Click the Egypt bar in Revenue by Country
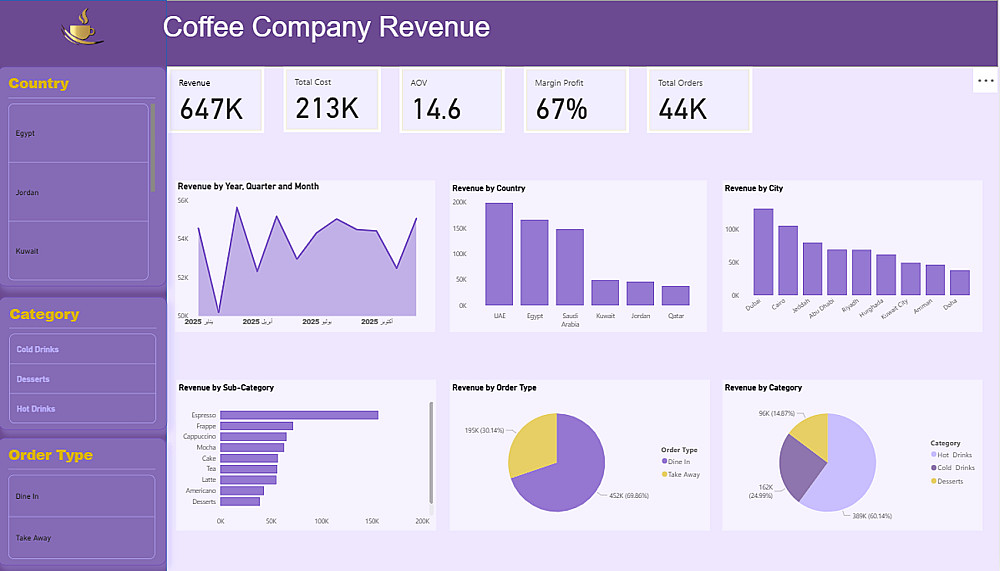Image resolution: width=1000 pixels, height=571 pixels. 534,262
